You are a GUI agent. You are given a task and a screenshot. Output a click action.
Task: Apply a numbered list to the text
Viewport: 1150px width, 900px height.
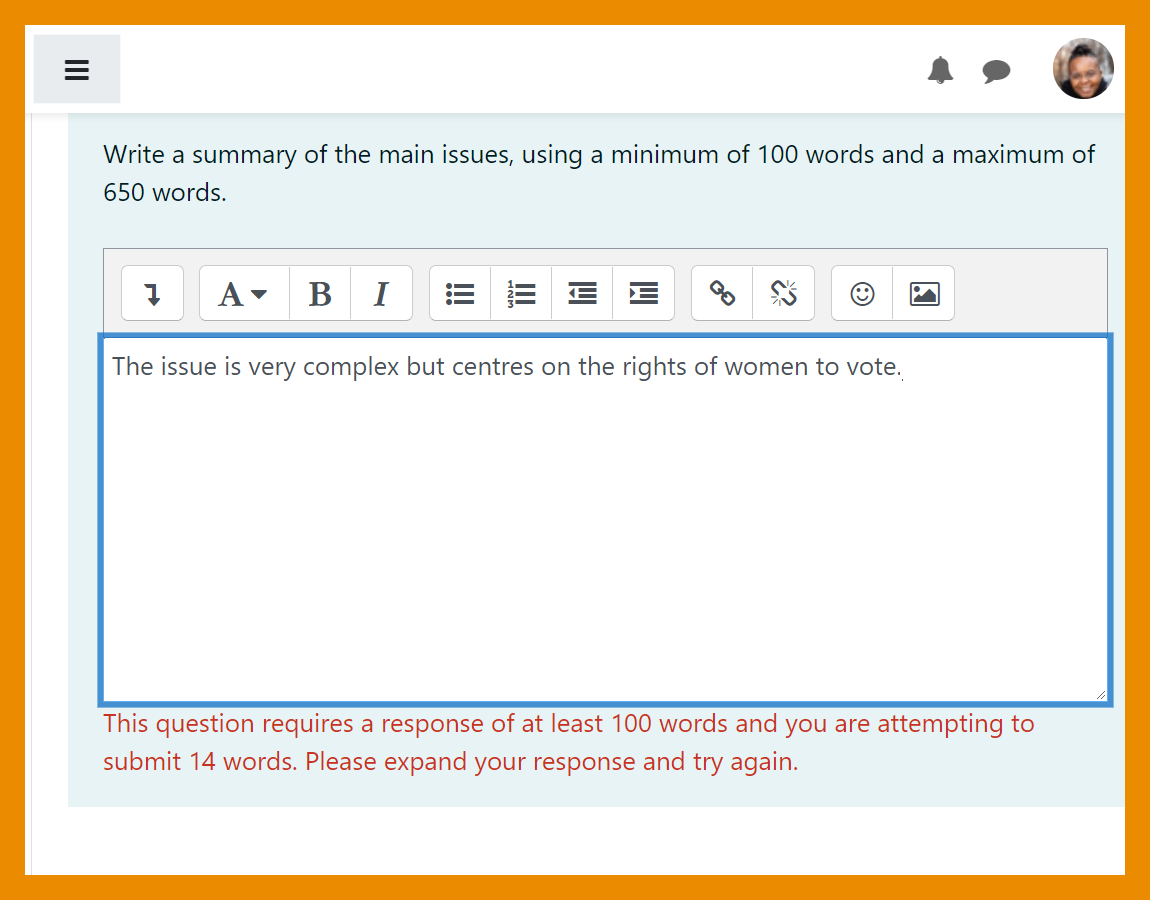[521, 293]
